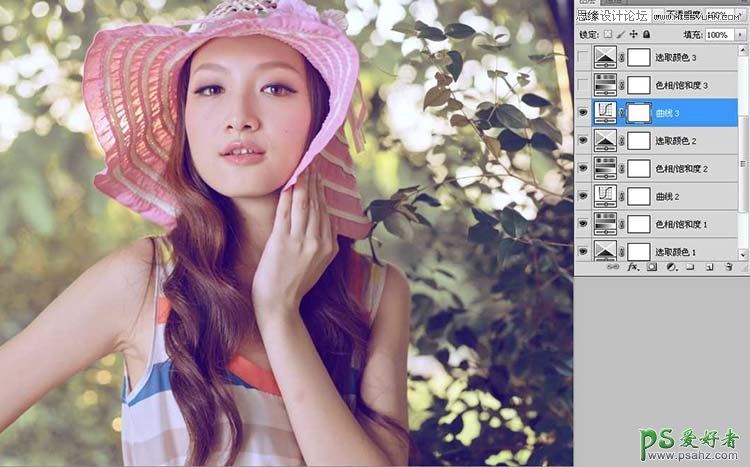Hide the 曲线 3 layer

click(583, 113)
